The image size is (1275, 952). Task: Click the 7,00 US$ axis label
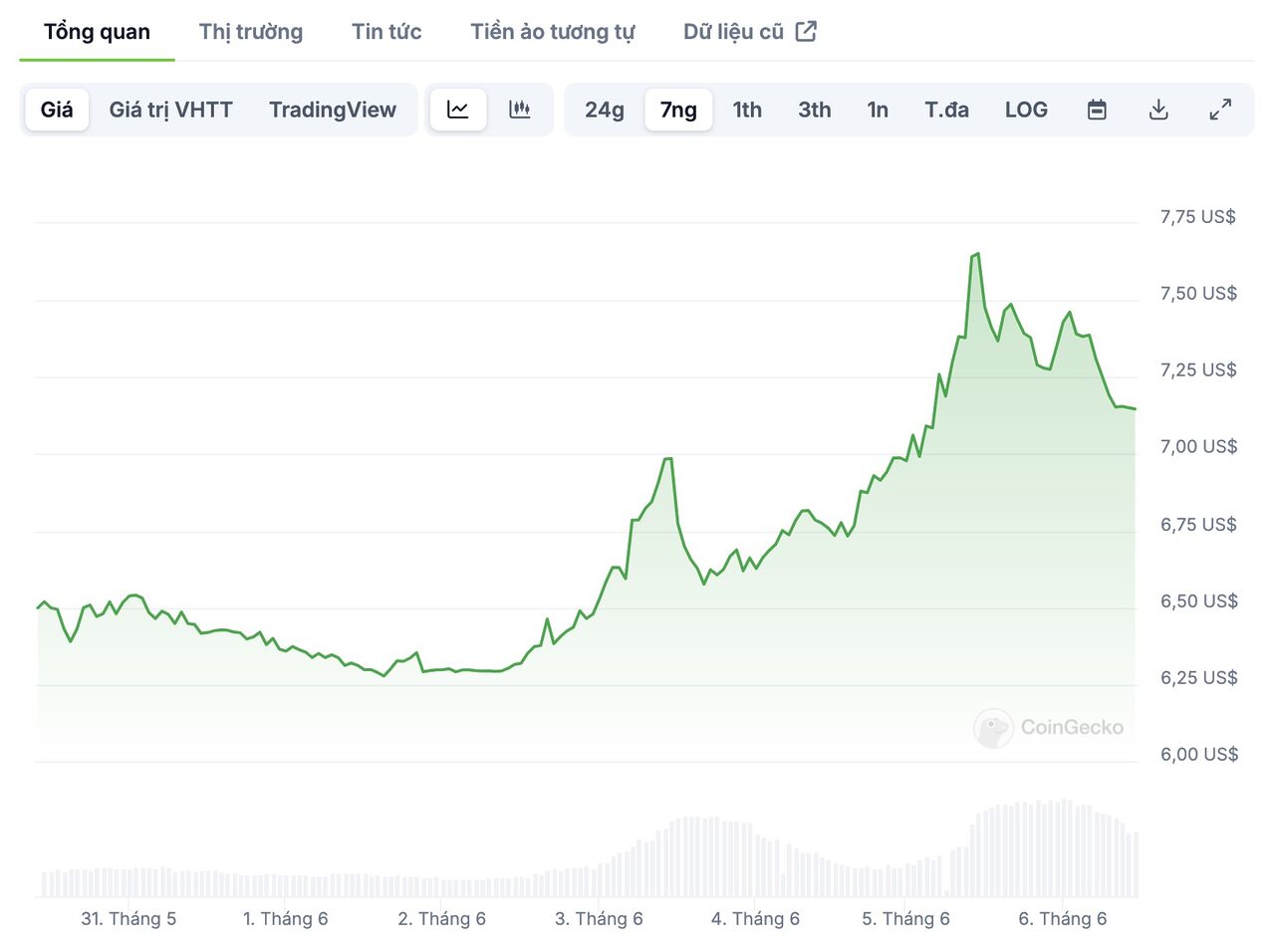point(1198,447)
